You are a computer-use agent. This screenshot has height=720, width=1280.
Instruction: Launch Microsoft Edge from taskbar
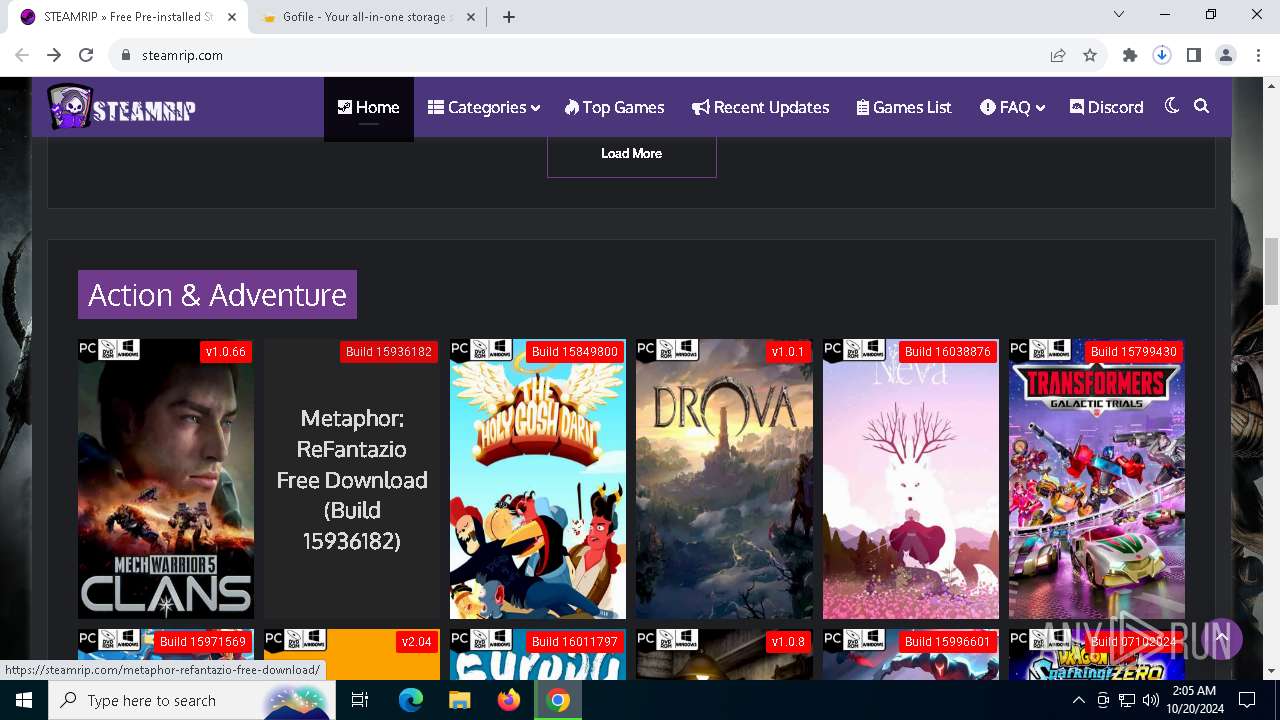[411, 700]
